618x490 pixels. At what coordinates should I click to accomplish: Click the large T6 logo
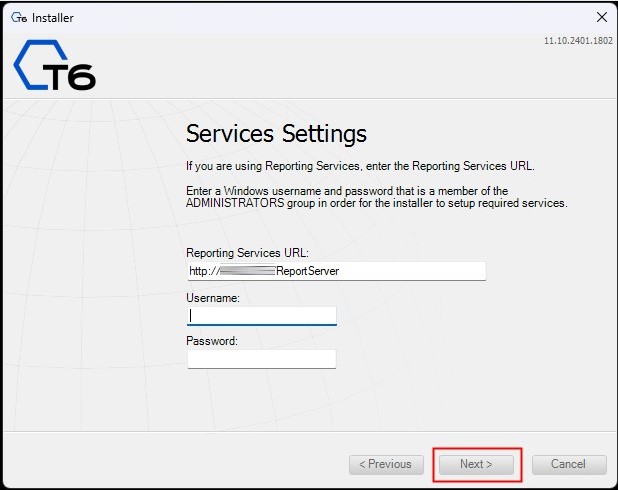pos(54,65)
